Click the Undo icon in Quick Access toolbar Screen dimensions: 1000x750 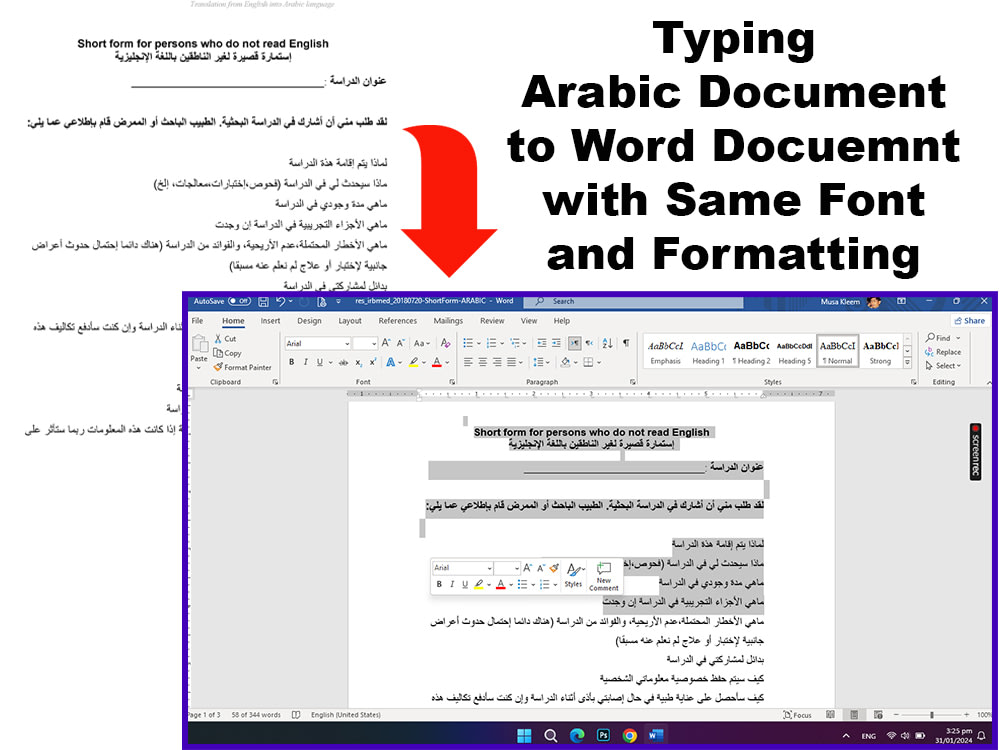[280, 302]
